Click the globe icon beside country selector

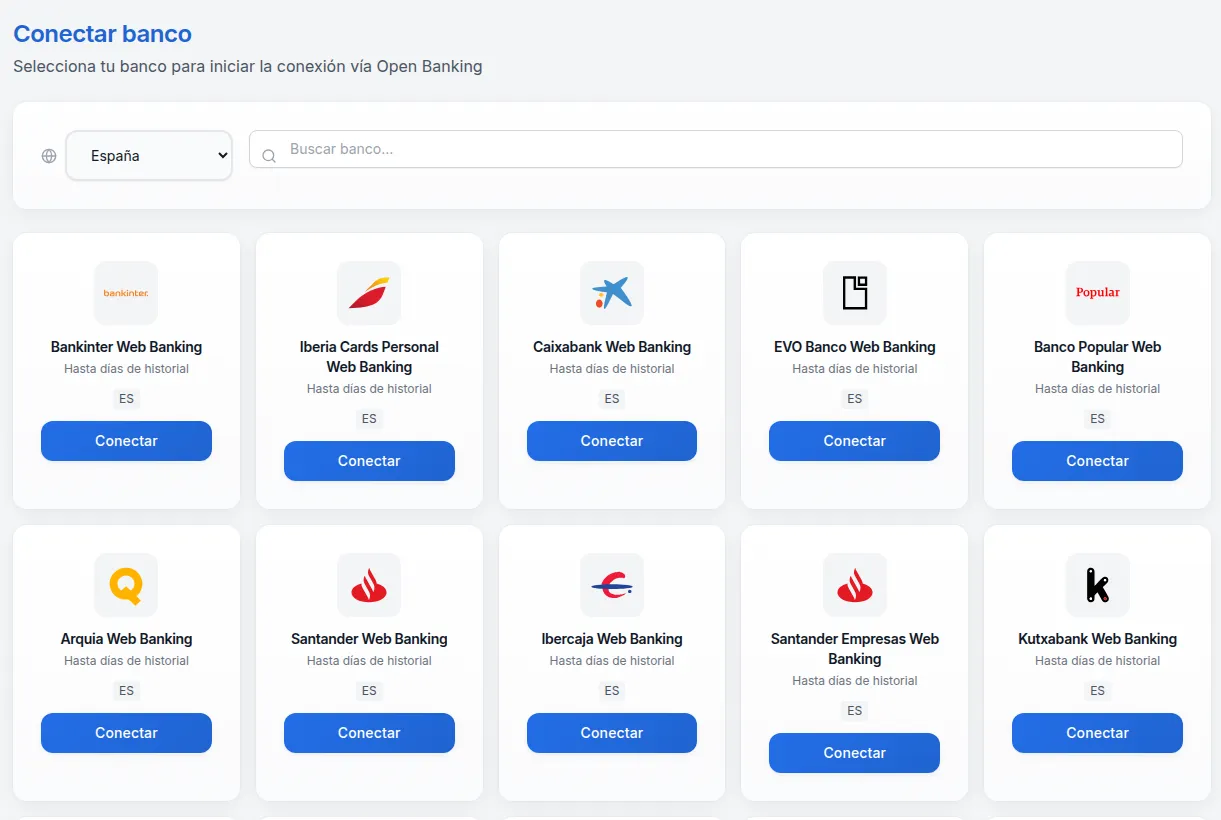tap(49, 156)
